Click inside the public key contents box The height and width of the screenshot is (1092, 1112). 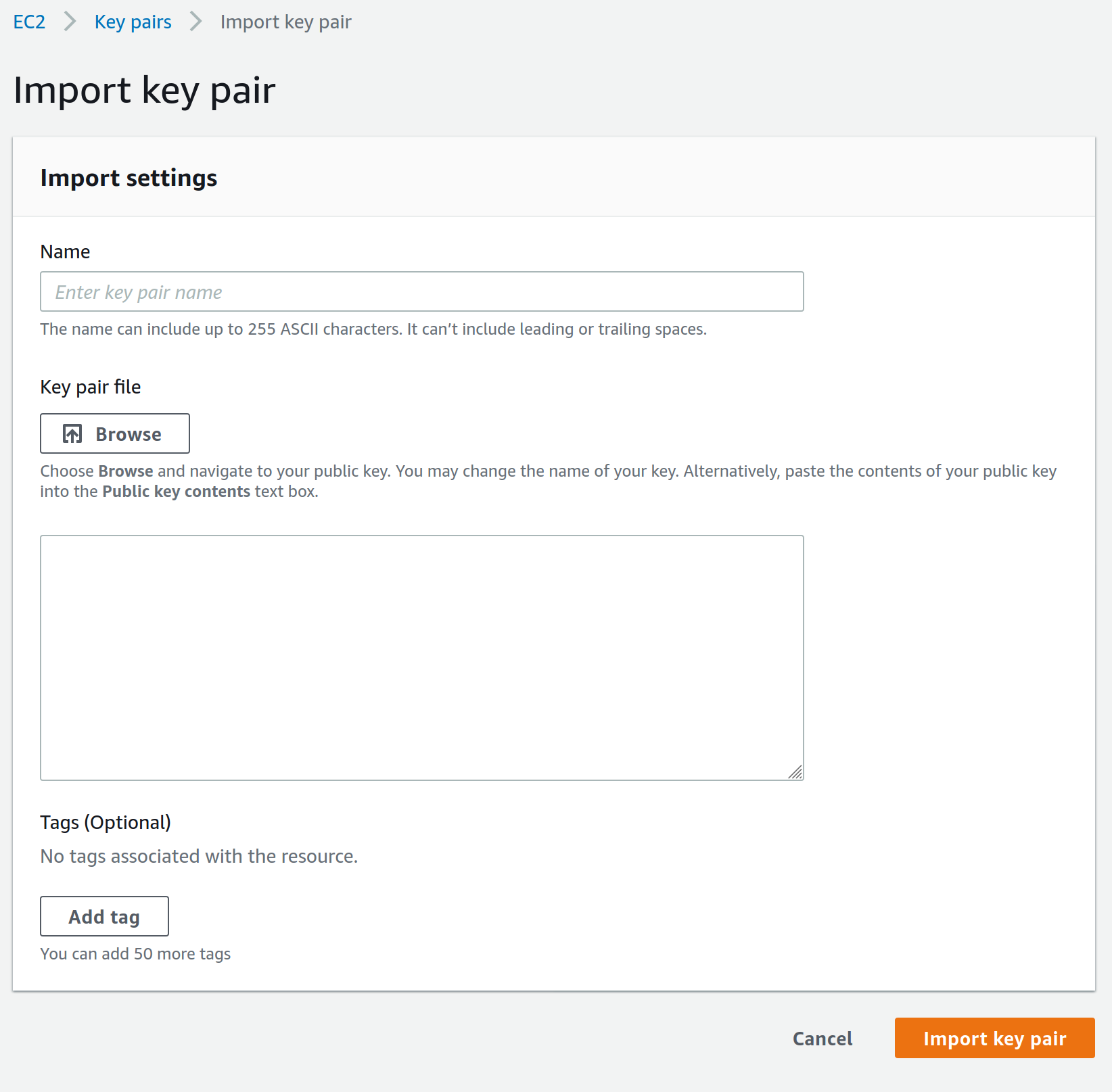point(421,657)
